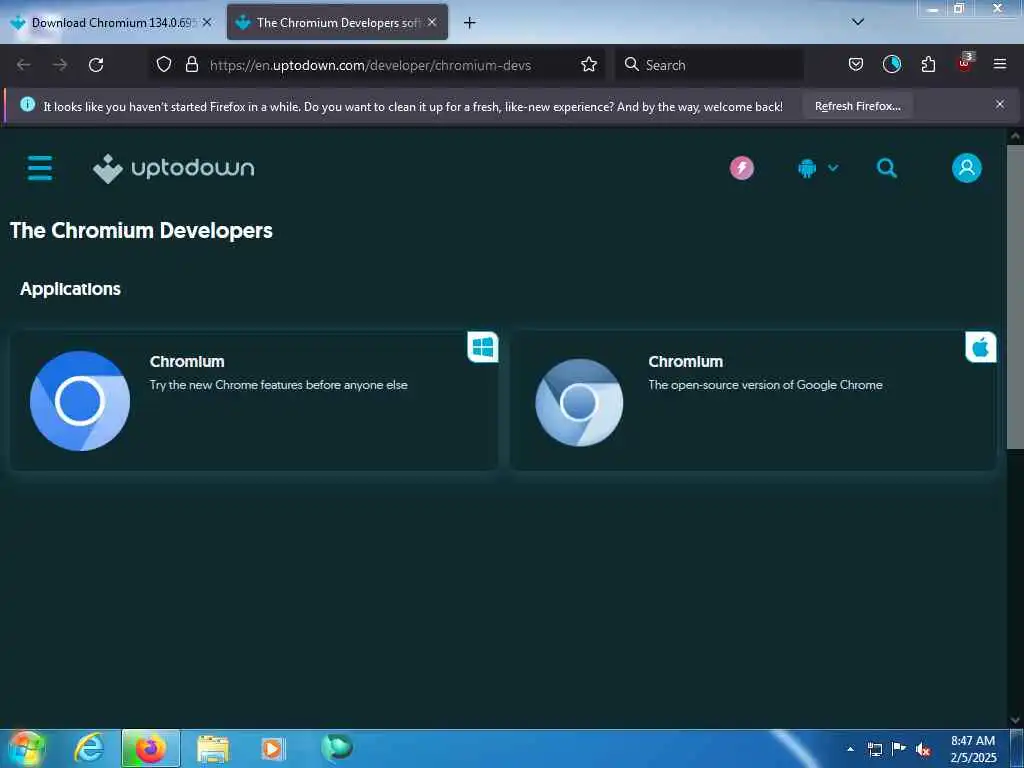Click the scrollbar up arrow
Image resolution: width=1024 pixels, height=768 pixels.
[x=1015, y=136]
